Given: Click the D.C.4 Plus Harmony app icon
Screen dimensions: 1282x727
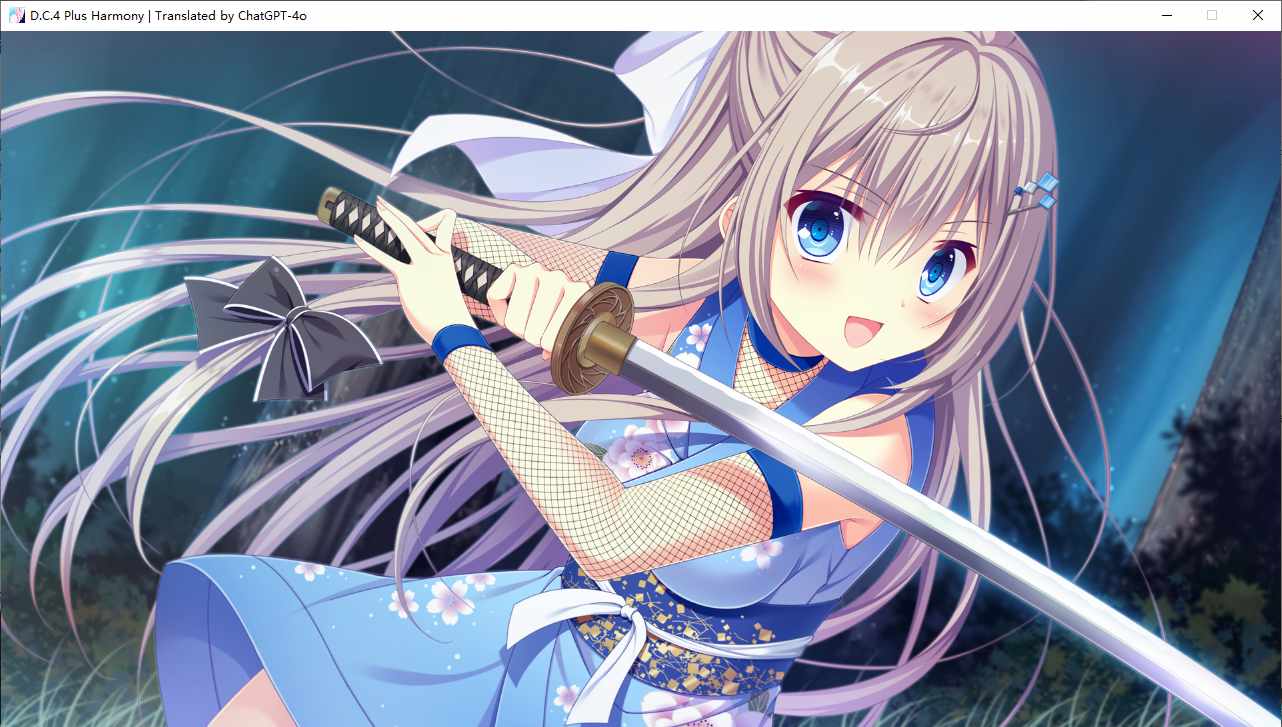Looking at the screenshot, I should [16, 15].
